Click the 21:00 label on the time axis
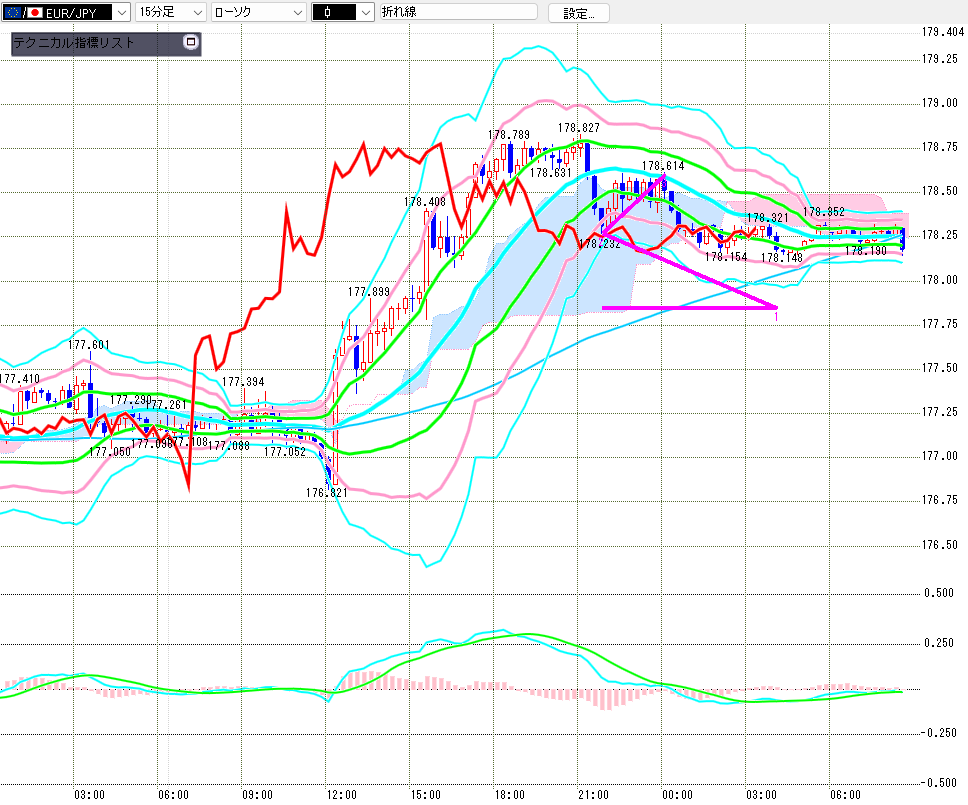 click(x=594, y=794)
